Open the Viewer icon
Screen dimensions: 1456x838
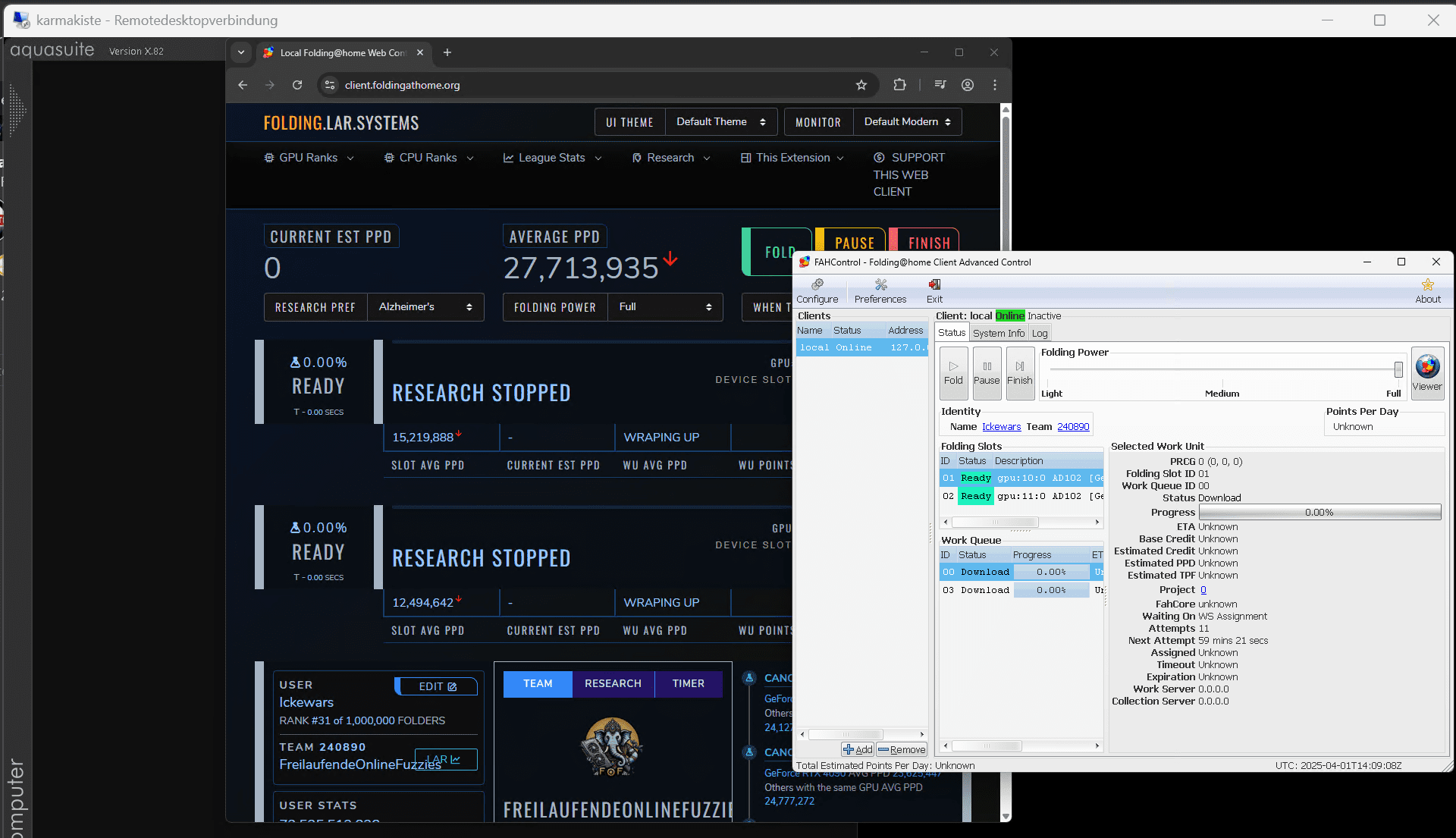(1427, 374)
